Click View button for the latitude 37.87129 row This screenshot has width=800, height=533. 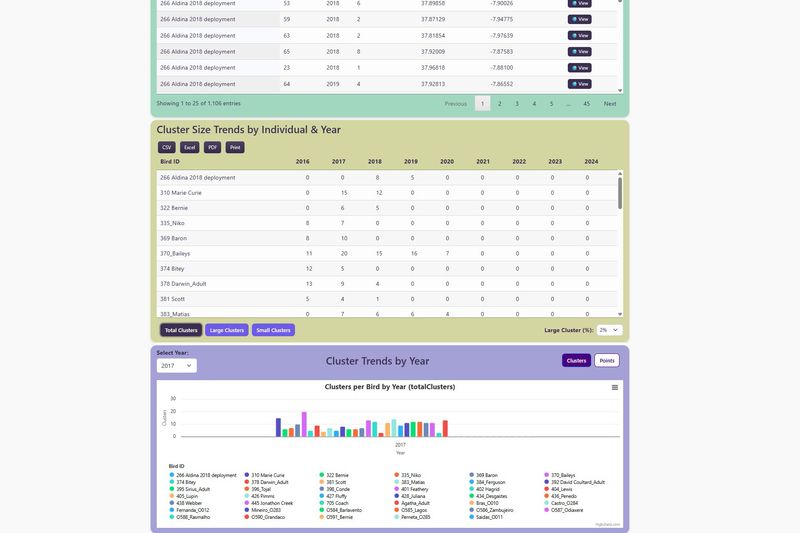tap(580, 19)
